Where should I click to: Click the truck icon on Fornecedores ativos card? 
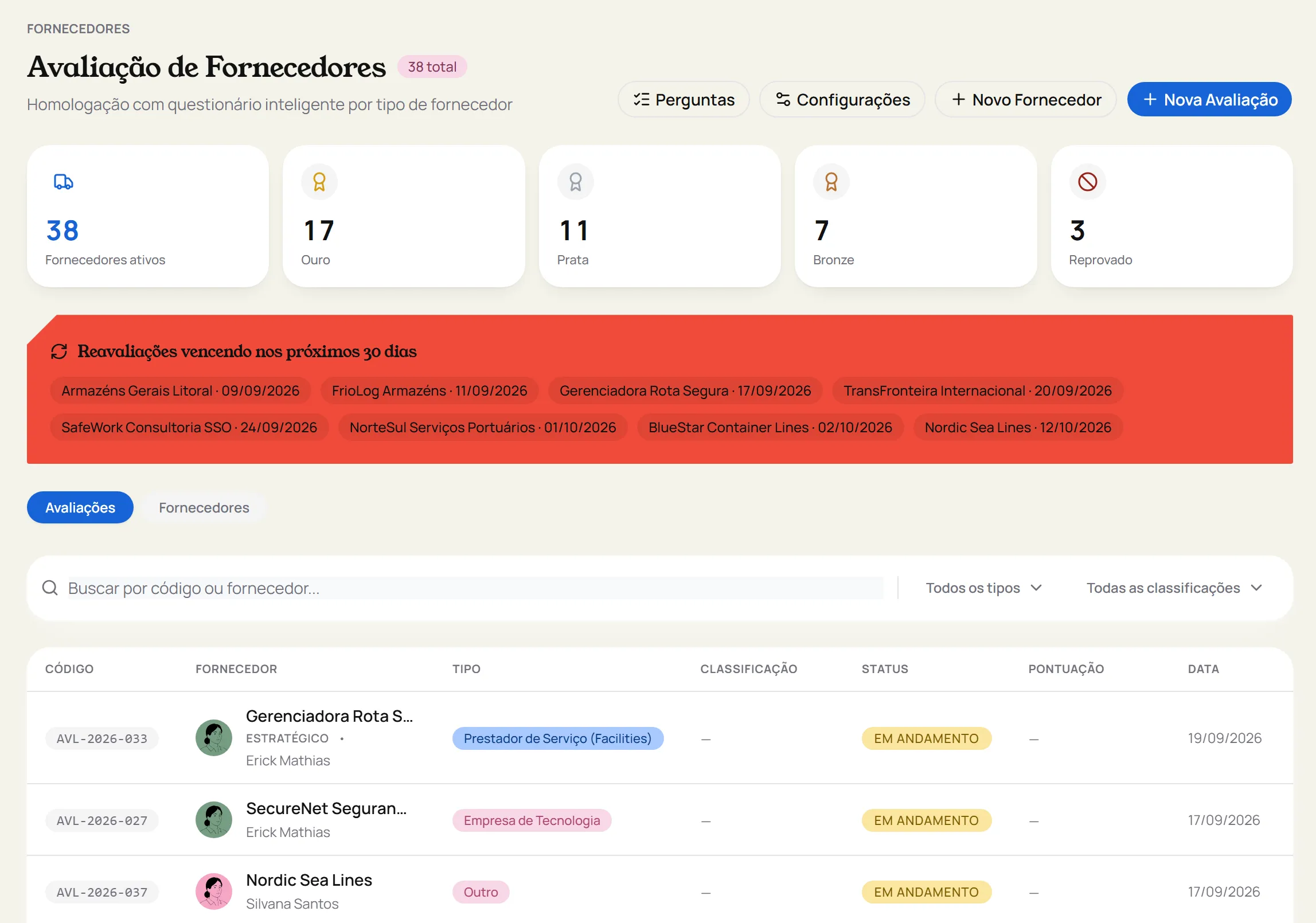tap(64, 182)
